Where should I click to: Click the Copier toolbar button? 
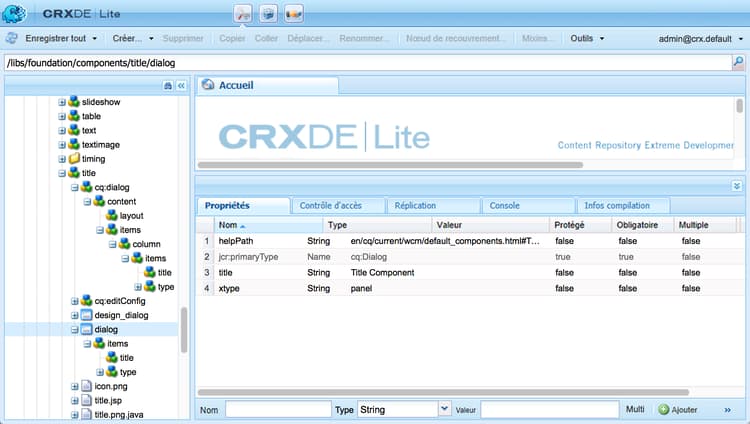pyautogui.click(x=232, y=38)
